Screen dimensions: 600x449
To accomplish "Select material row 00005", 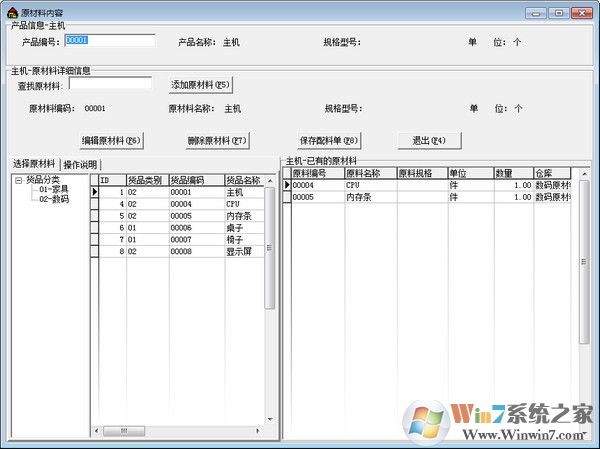I will click(x=427, y=197).
